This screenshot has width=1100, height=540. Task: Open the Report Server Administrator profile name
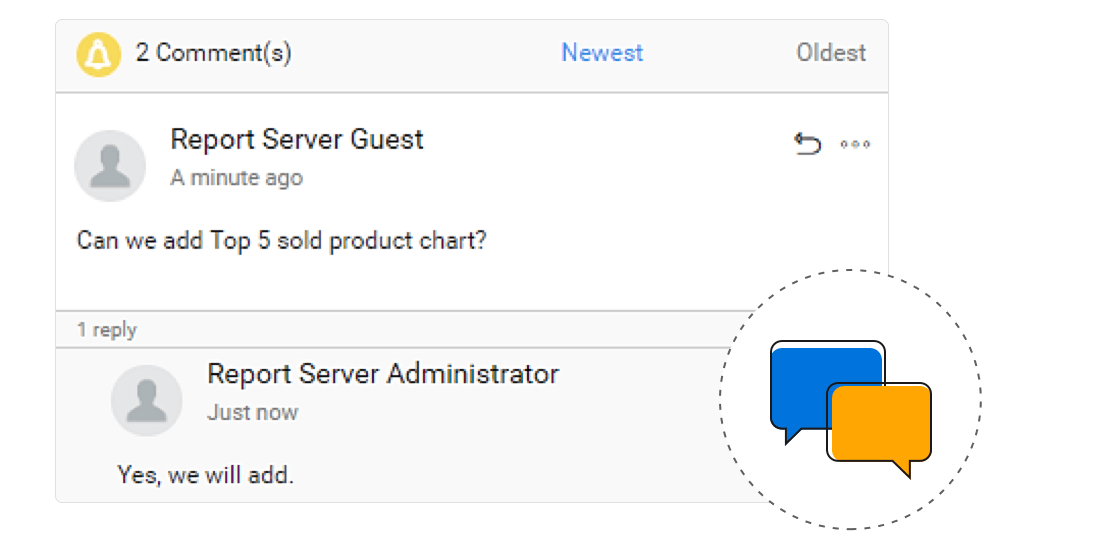[383, 375]
